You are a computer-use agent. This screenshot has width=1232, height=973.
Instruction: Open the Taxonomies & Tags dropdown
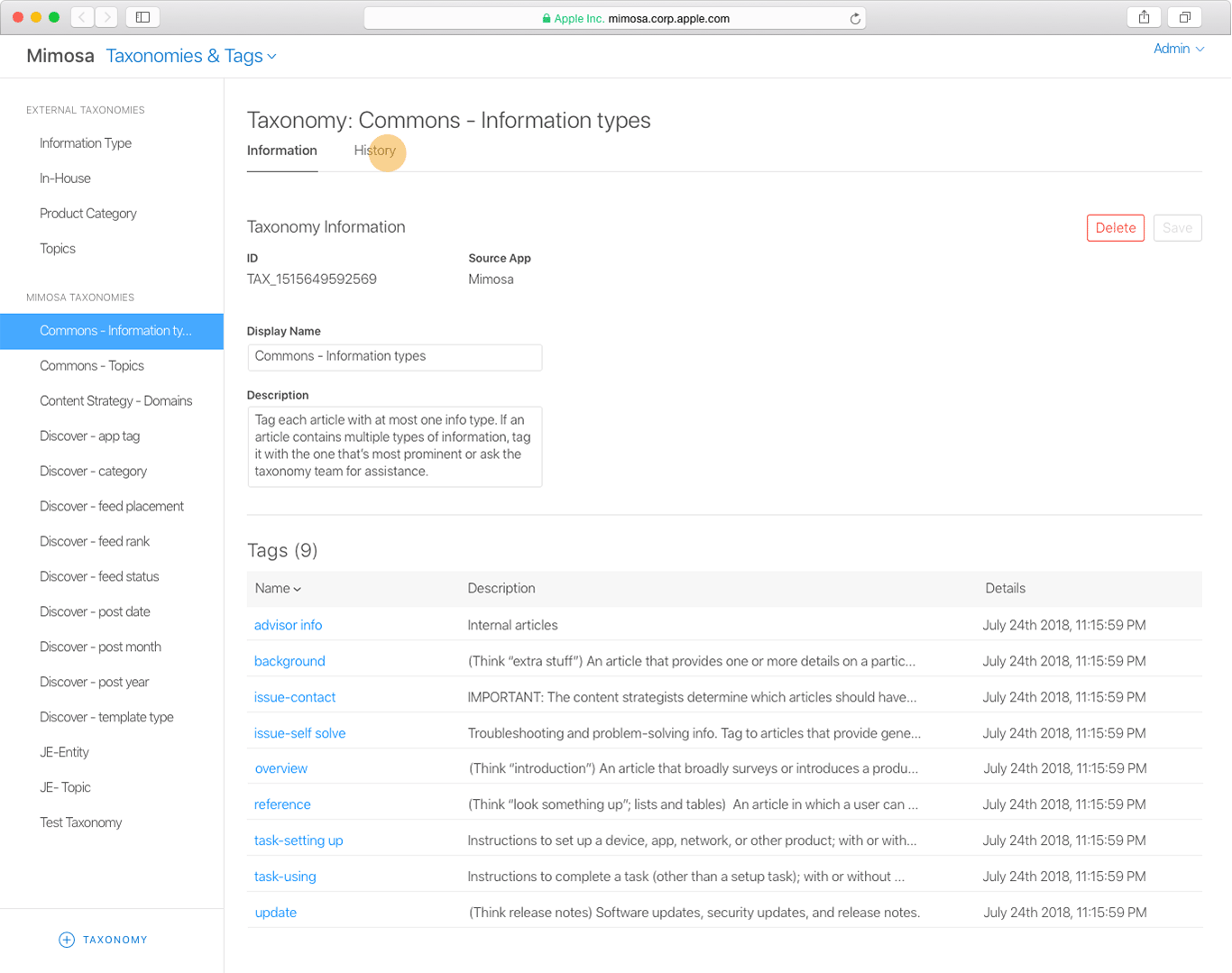tap(191, 56)
